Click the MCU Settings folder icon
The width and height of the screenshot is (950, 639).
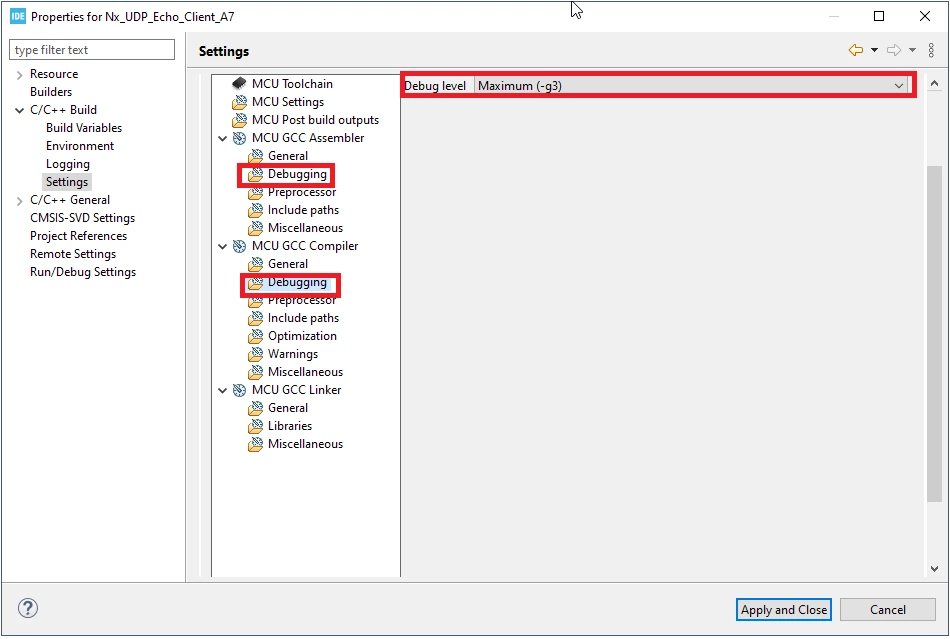(239, 102)
